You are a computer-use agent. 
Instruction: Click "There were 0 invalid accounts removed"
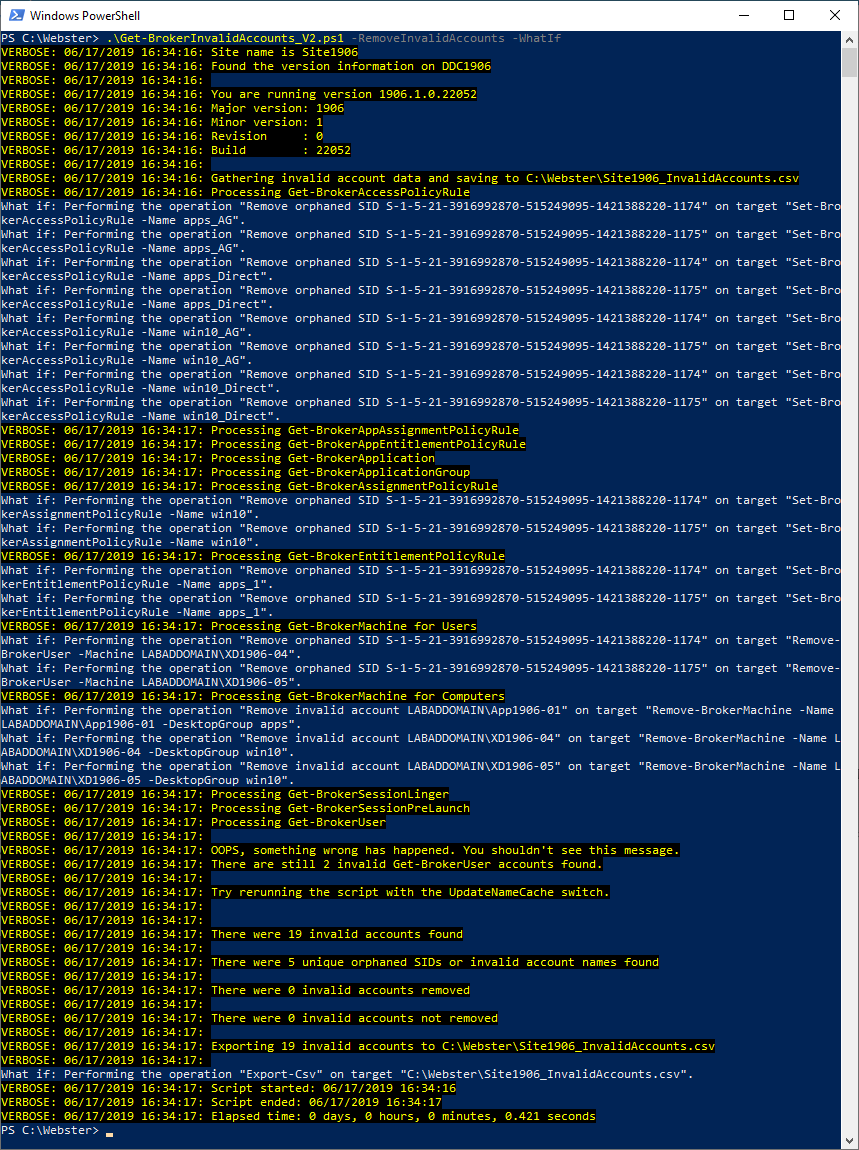pyautogui.click(x=340, y=990)
